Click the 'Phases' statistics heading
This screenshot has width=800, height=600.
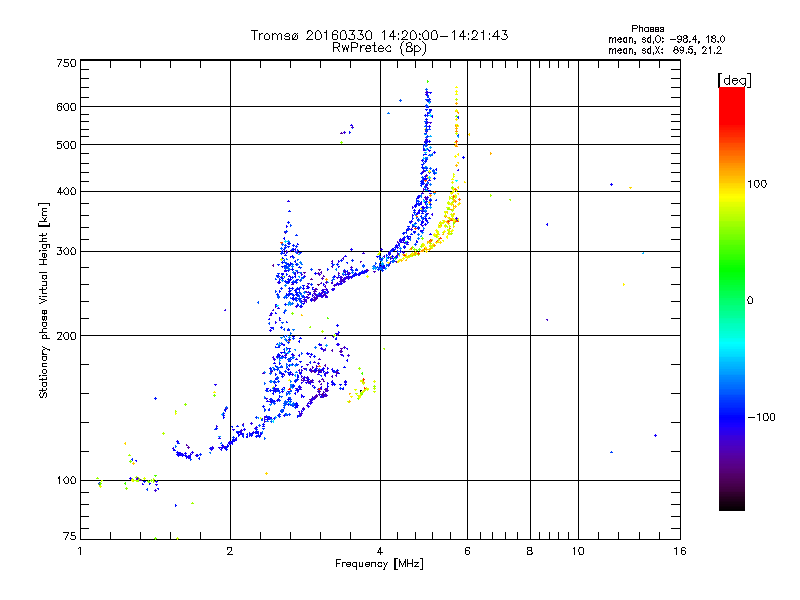pos(647,29)
